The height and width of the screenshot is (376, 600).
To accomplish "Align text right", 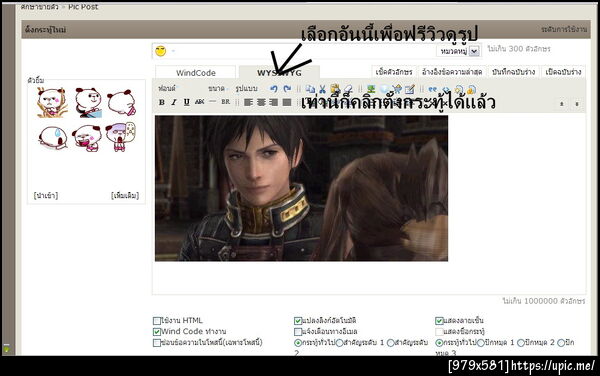I will tap(274, 102).
